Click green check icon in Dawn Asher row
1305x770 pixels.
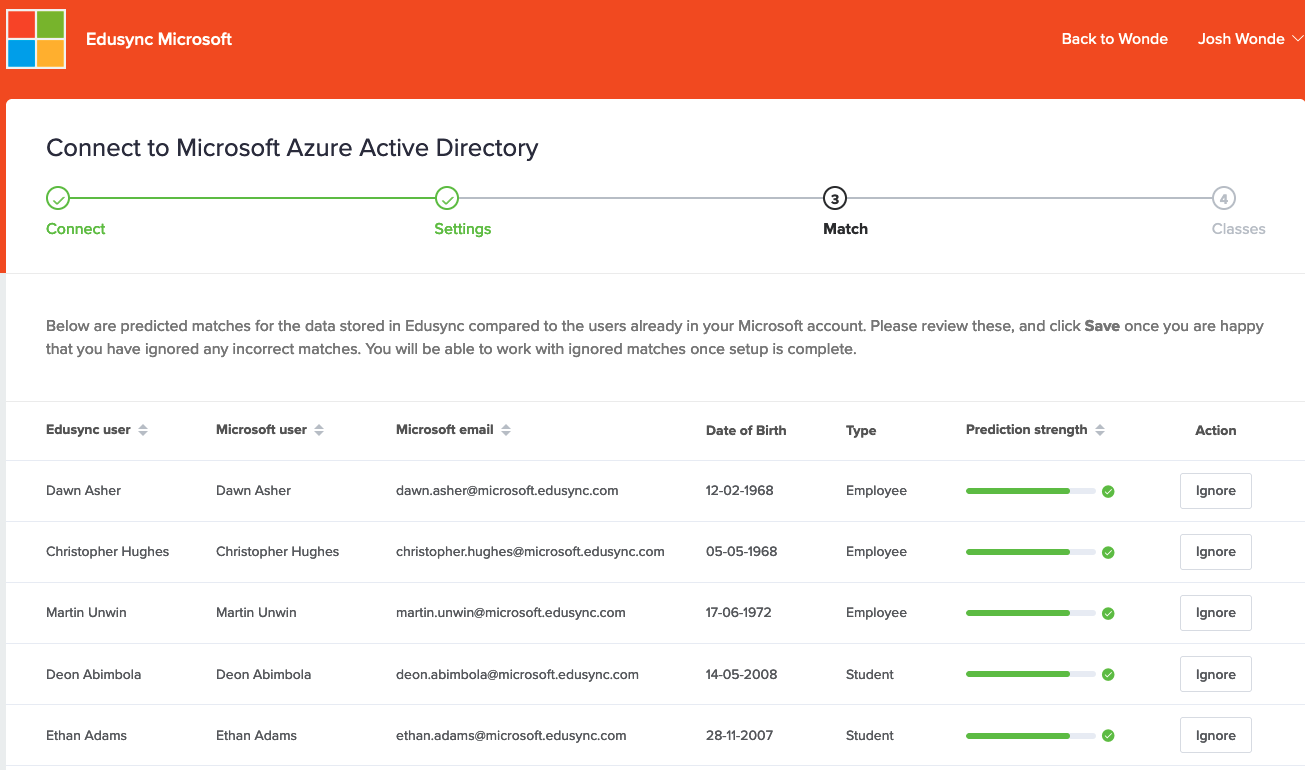coord(1108,491)
